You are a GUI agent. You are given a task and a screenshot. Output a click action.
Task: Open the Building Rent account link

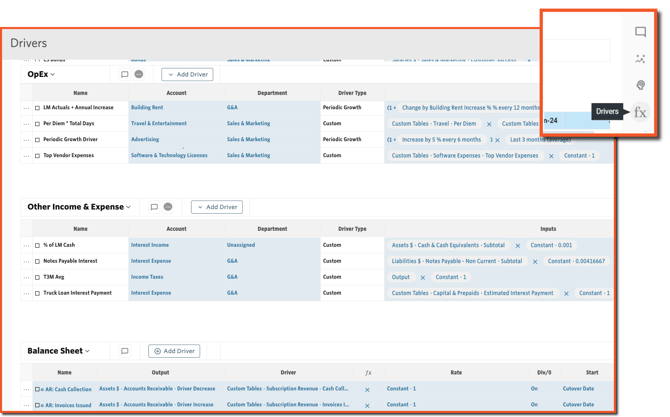point(147,108)
